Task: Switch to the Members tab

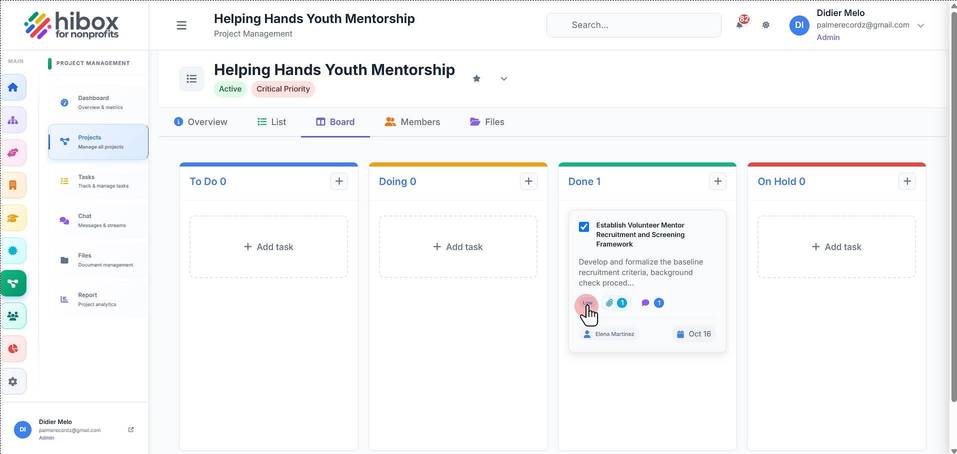Action: tap(413, 121)
